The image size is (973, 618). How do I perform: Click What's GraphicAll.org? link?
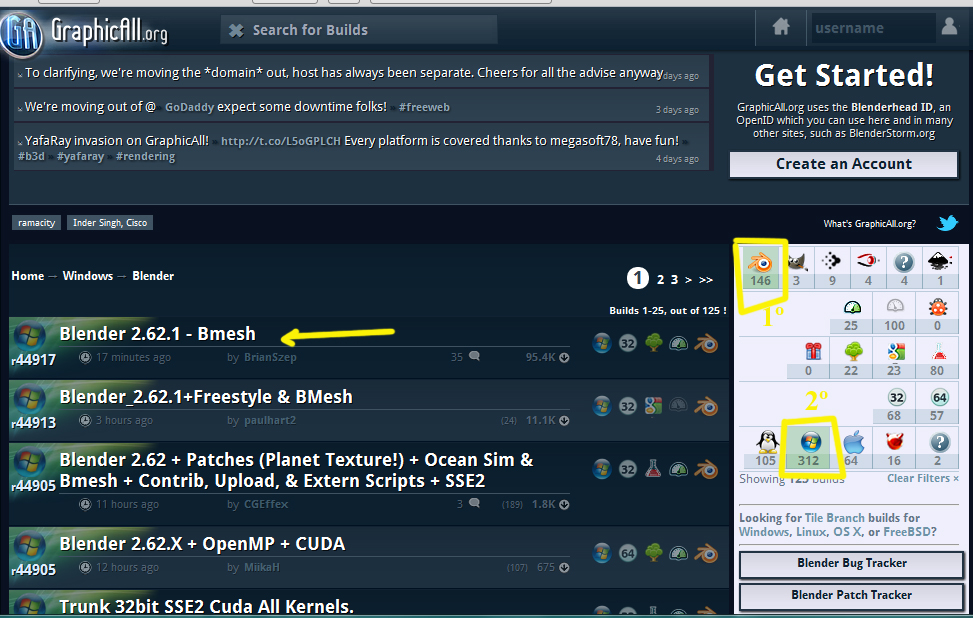tap(869, 224)
